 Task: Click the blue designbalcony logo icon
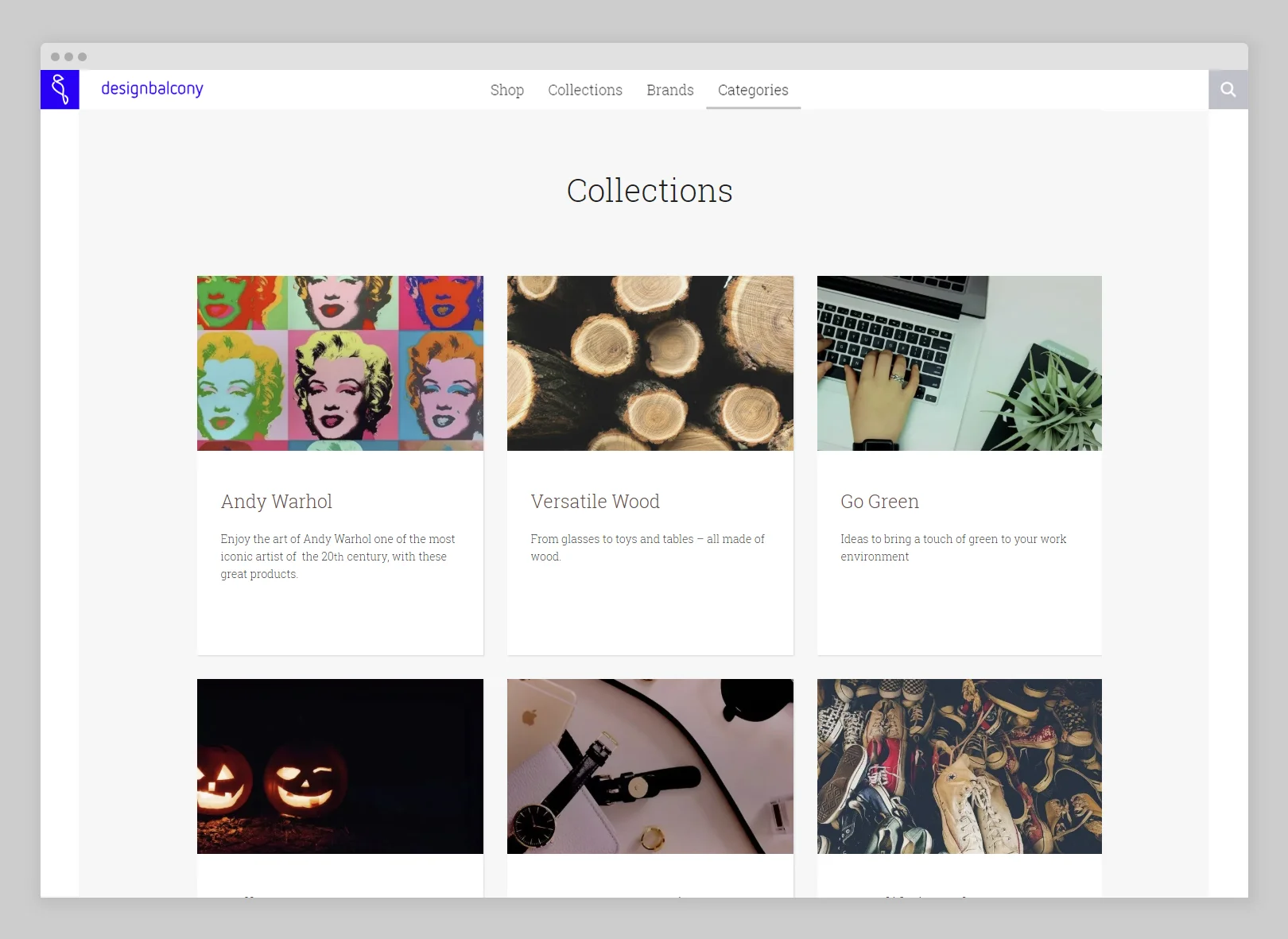(60, 89)
